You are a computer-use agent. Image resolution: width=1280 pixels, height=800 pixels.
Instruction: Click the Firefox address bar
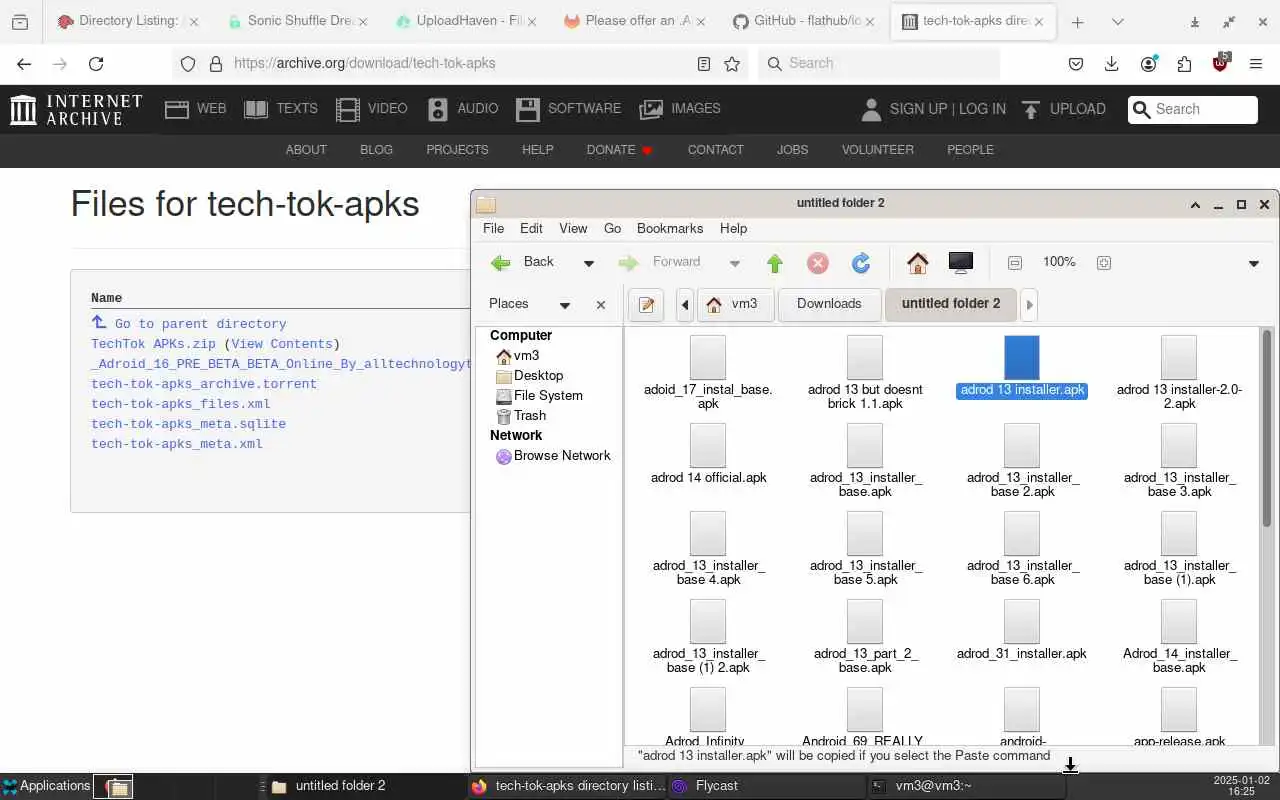click(460, 63)
